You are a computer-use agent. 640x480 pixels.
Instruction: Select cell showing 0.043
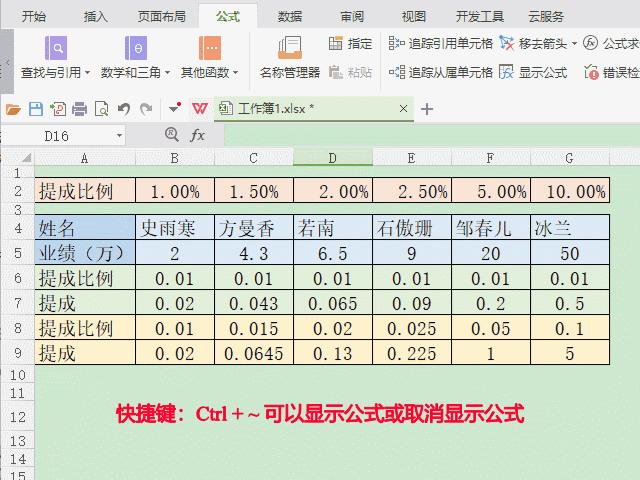(253, 303)
